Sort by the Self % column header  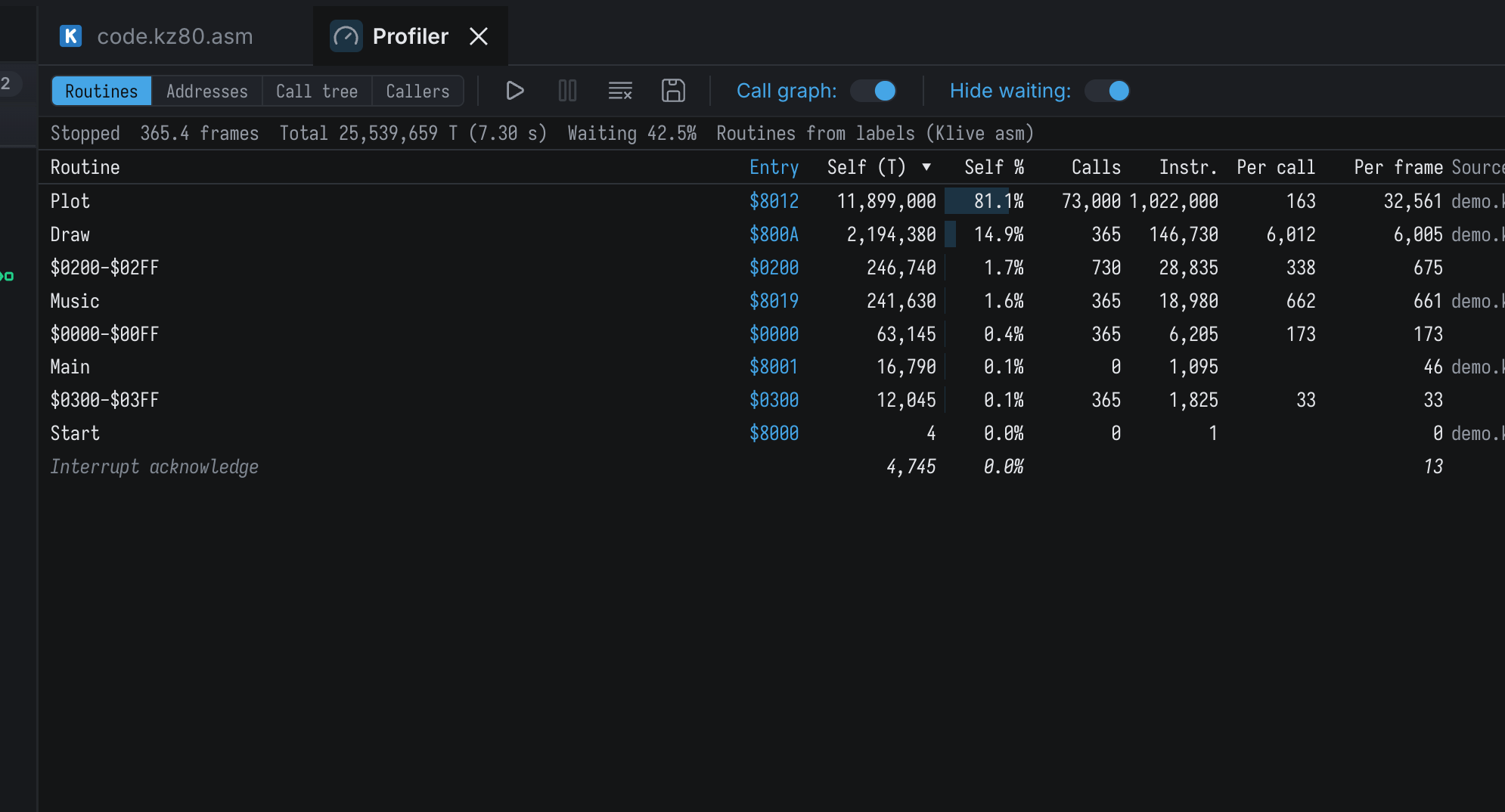tap(994, 167)
